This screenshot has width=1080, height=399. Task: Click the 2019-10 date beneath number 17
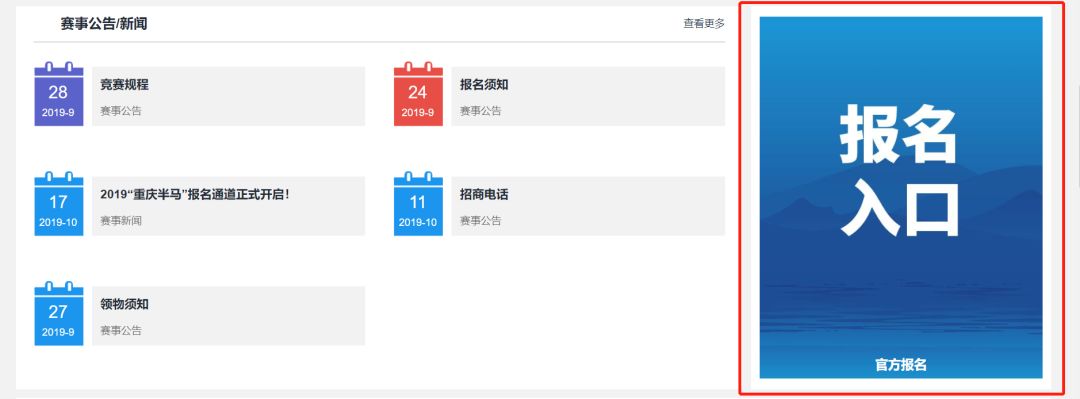[x=59, y=223]
